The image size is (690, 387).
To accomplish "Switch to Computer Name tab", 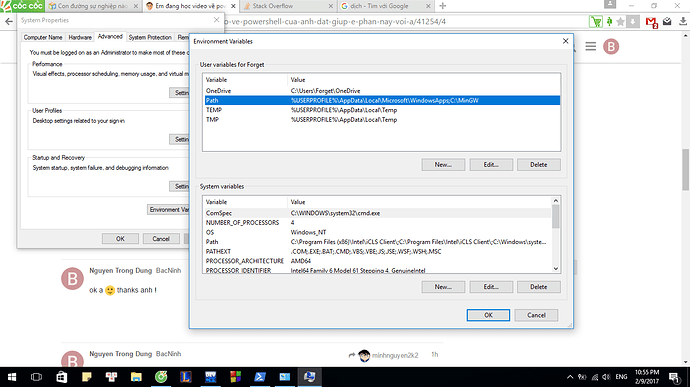I will [x=43, y=37].
